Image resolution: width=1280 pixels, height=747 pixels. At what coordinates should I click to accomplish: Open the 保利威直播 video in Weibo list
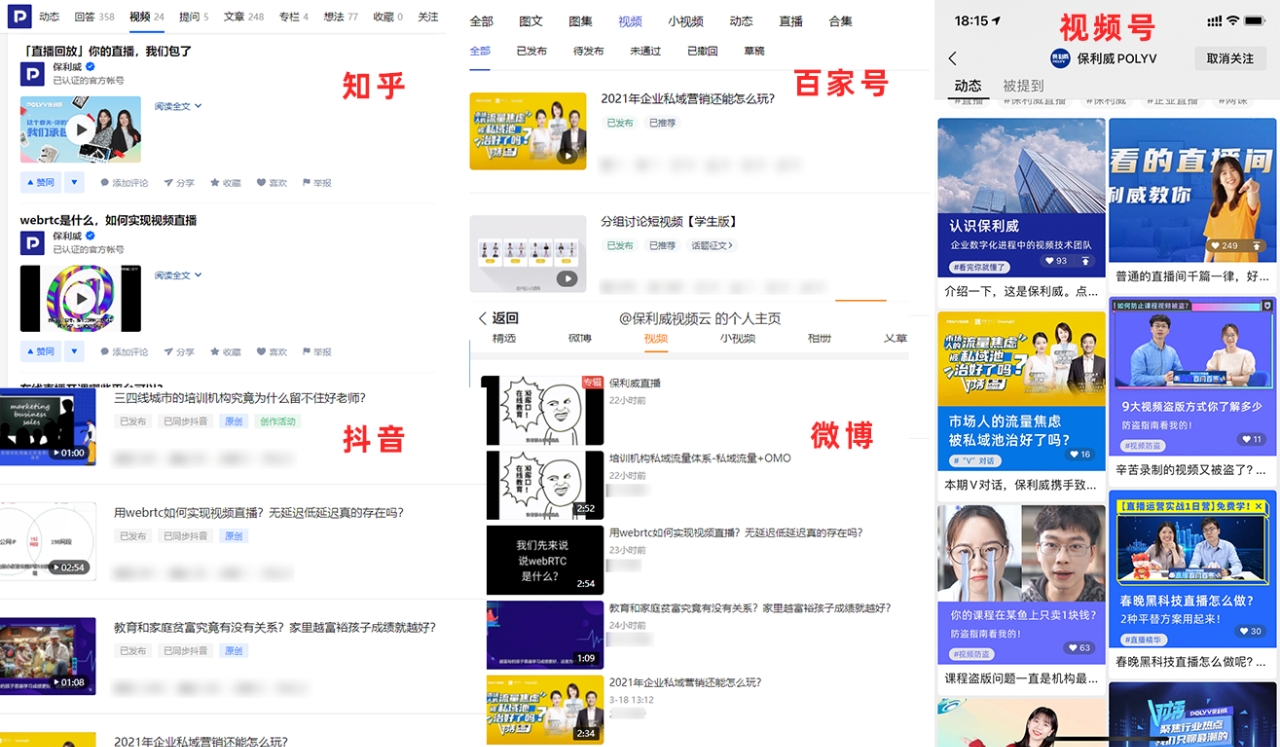[635, 383]
